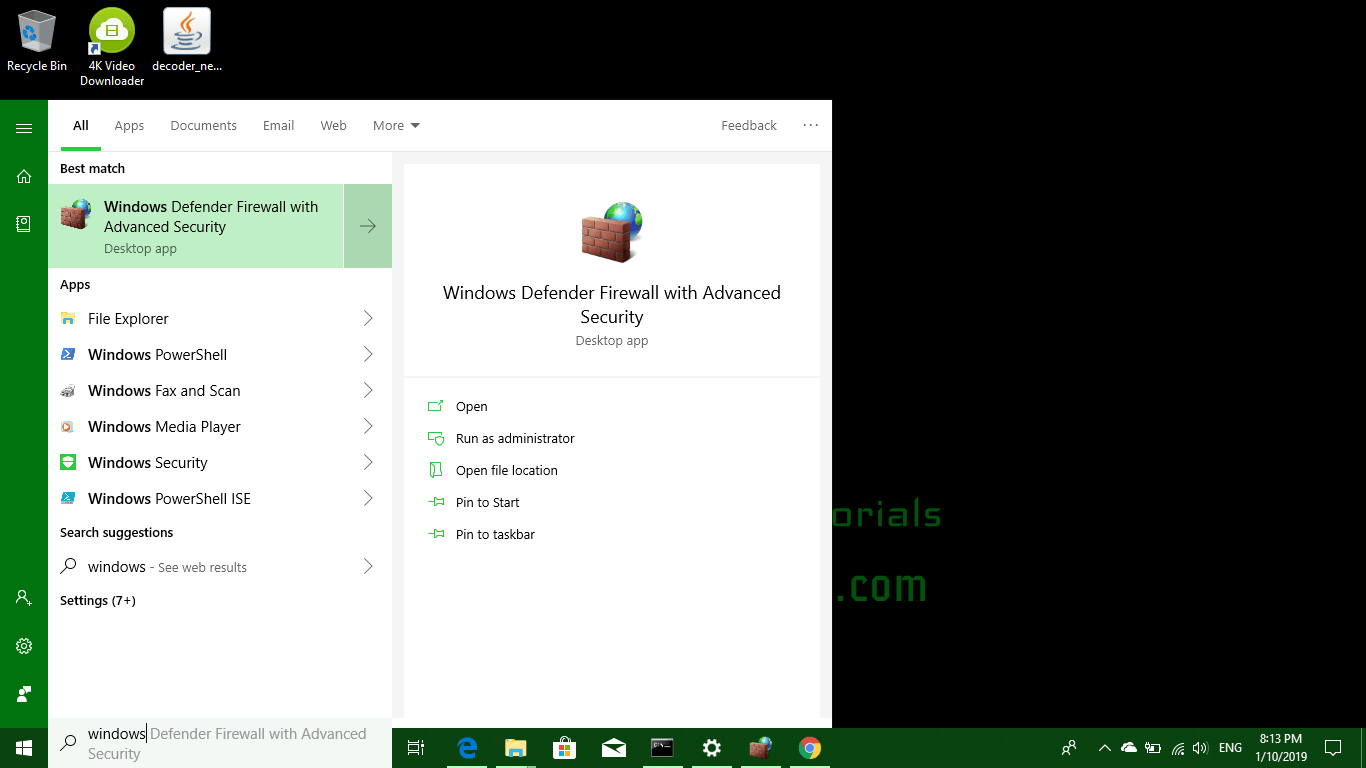Image resolution: width=1366 pixels, height=768 pixels.
Task: Open the Windows Defender Firewall best match result
Action: 196,226
